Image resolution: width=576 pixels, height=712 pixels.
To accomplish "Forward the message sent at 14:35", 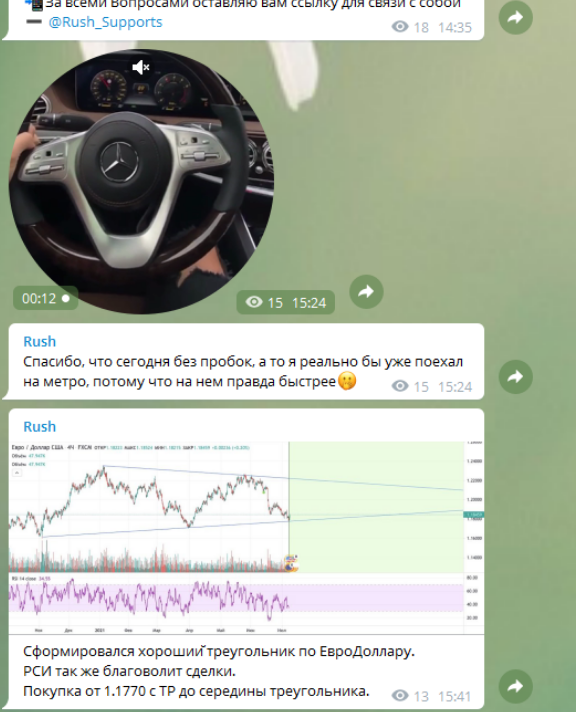I will pyautogui.click(x=516, y=18).
